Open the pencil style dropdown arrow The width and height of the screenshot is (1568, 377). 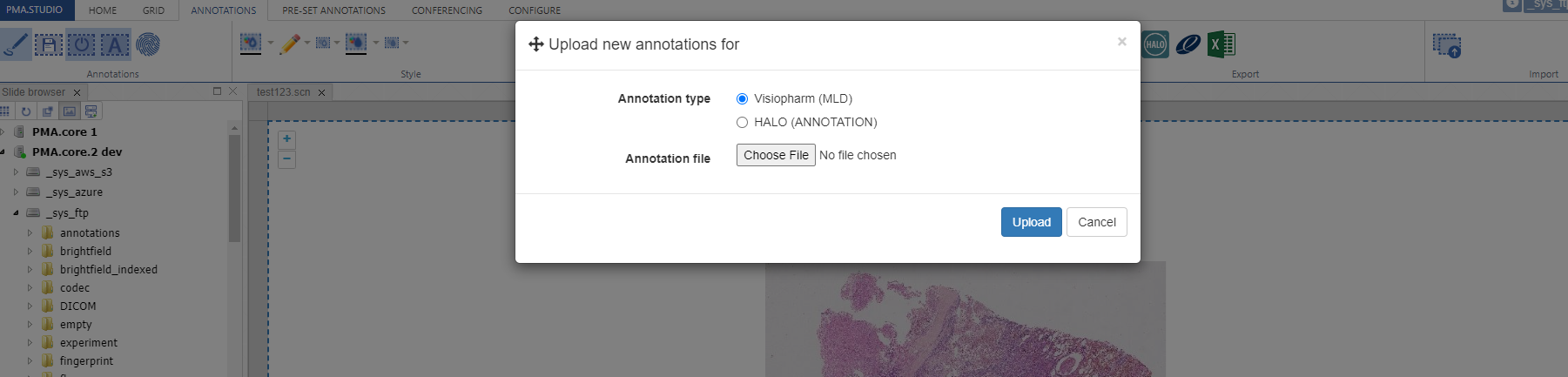pyautogui.click(x=307, y=43)
